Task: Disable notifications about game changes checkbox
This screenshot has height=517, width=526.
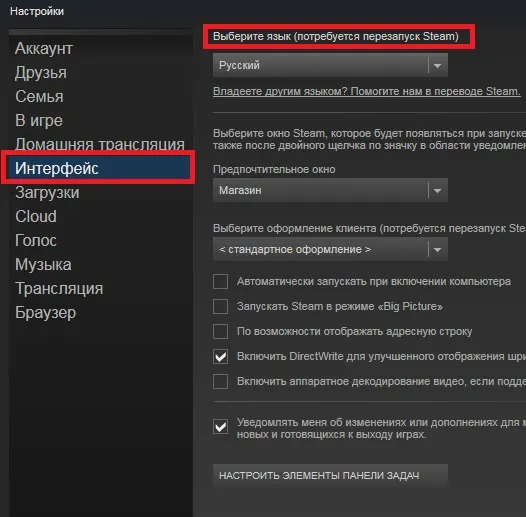Action: coord(220,427)
